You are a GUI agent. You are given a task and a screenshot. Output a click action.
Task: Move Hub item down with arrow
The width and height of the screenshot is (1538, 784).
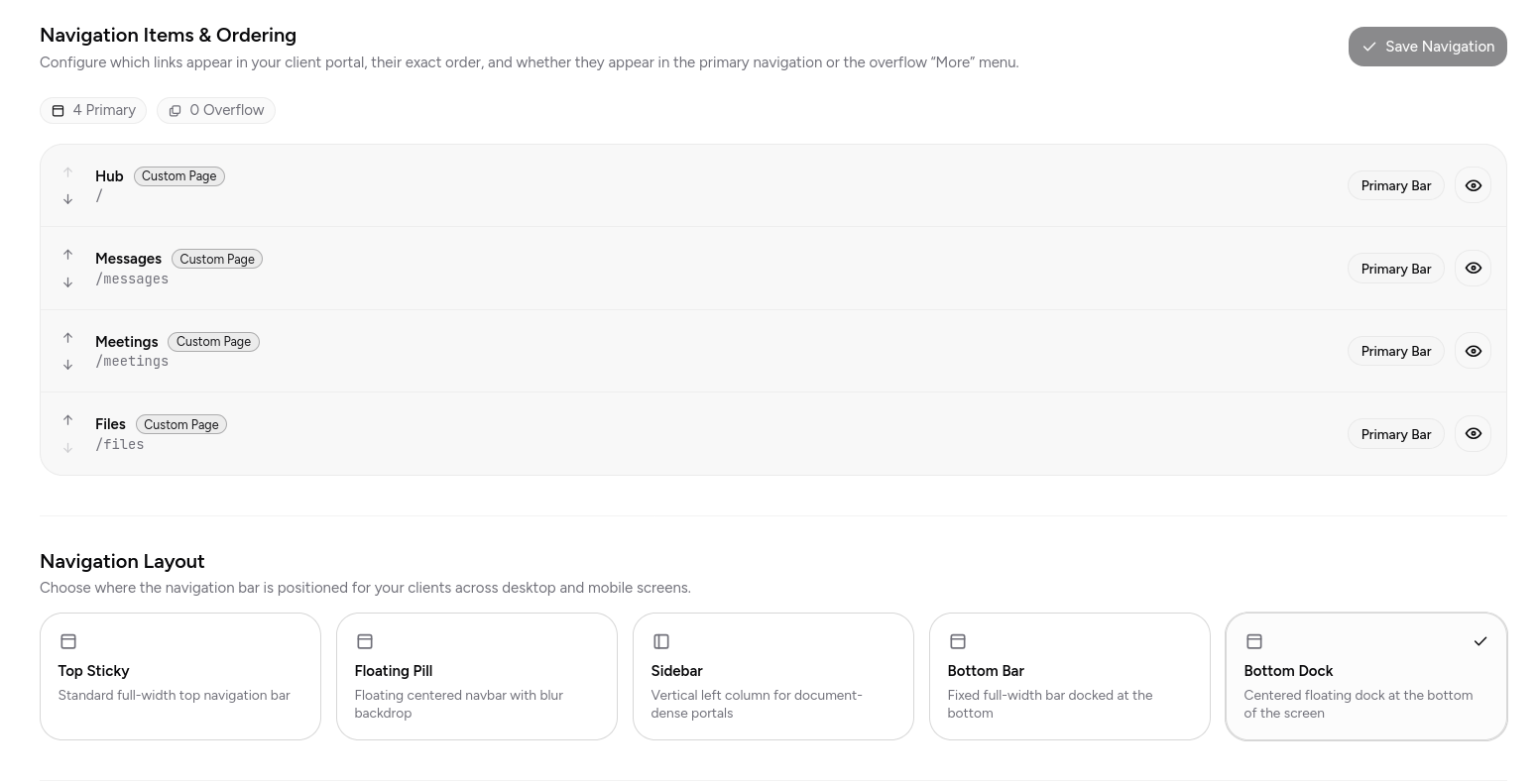[67, 199]
